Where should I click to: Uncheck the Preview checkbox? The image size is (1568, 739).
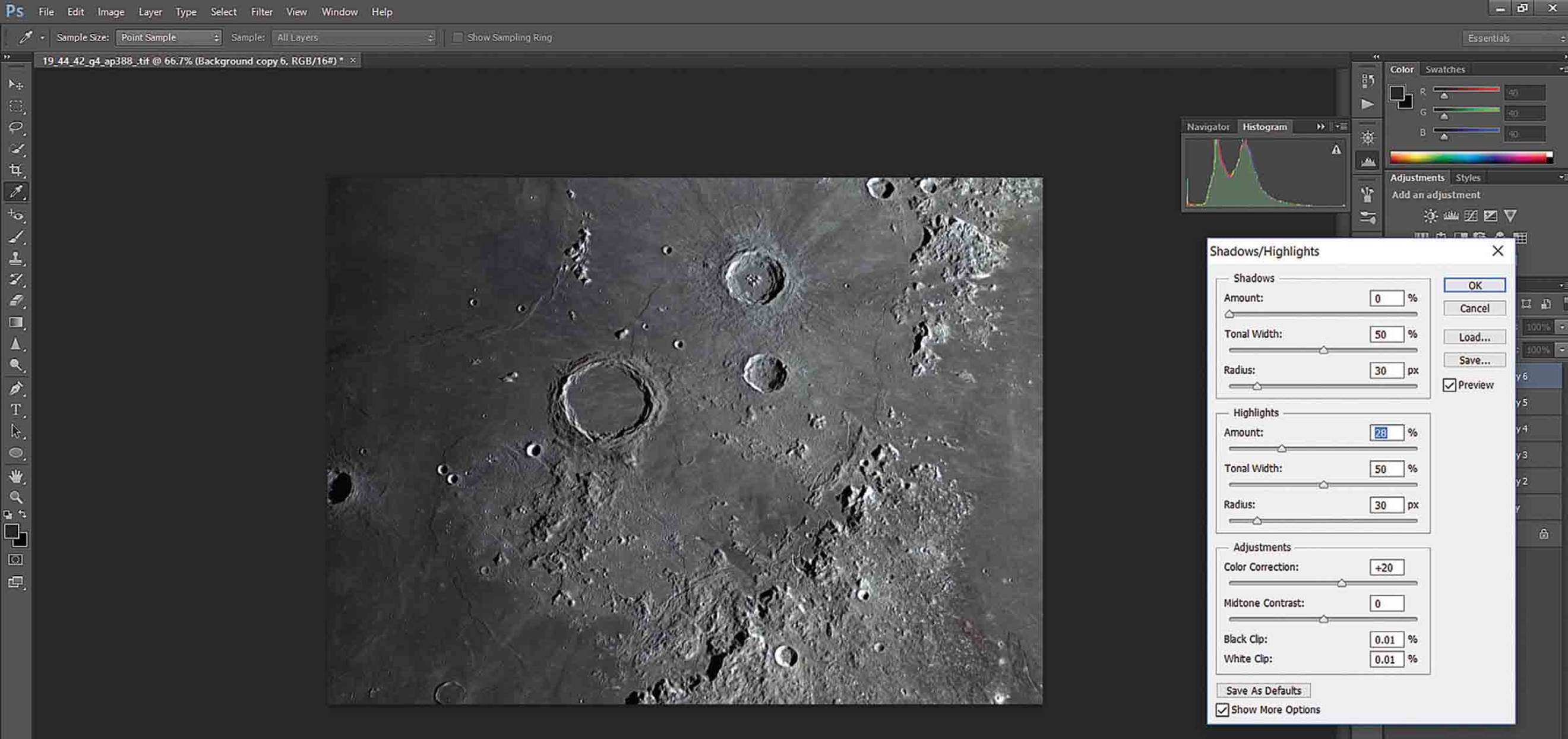click(1449, 386)
